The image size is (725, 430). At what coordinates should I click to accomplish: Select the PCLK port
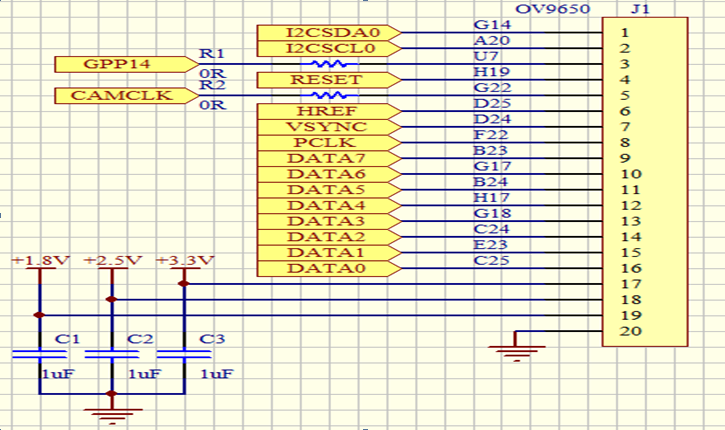(x=329, y=143)
